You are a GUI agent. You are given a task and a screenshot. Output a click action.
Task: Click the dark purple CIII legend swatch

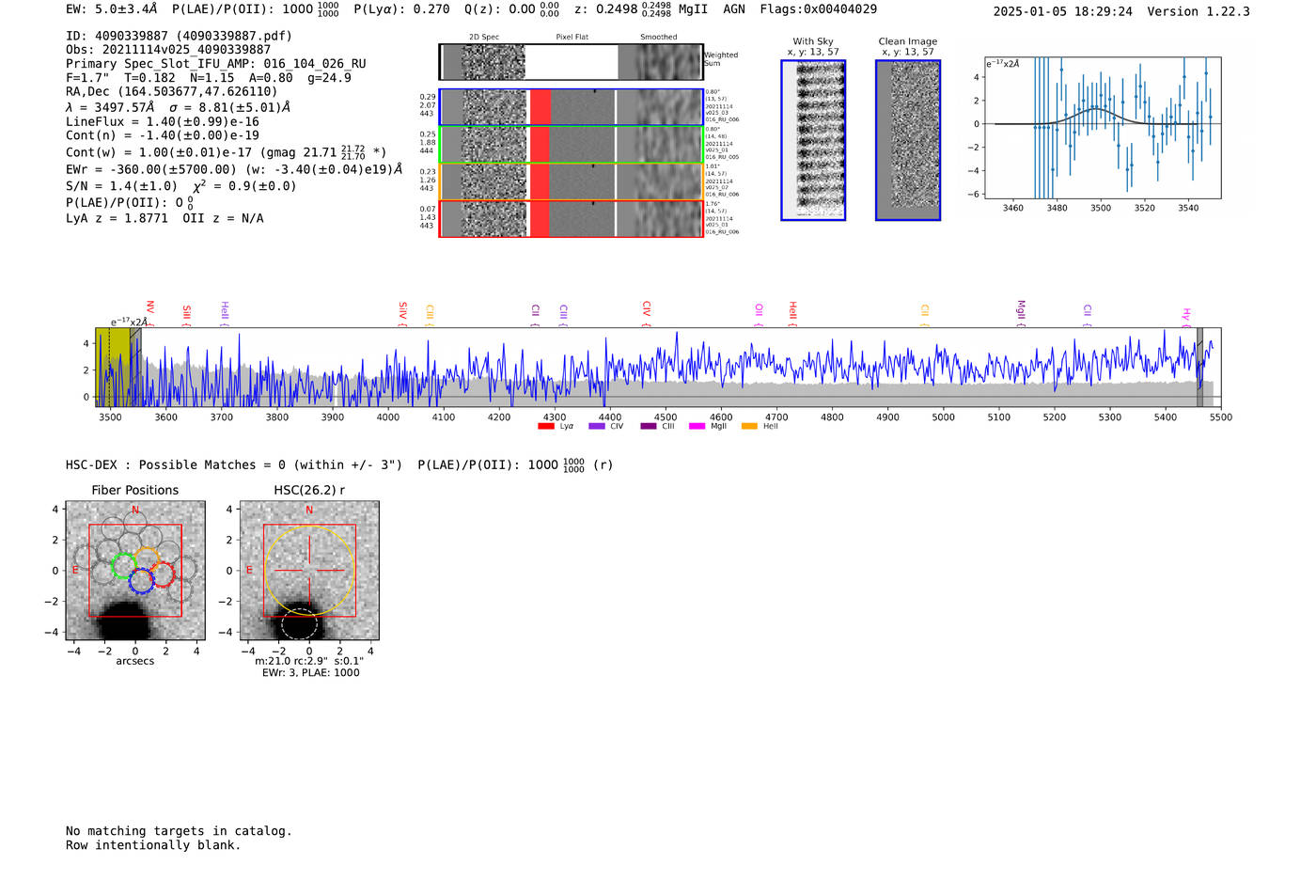click(x=649, y=427)
